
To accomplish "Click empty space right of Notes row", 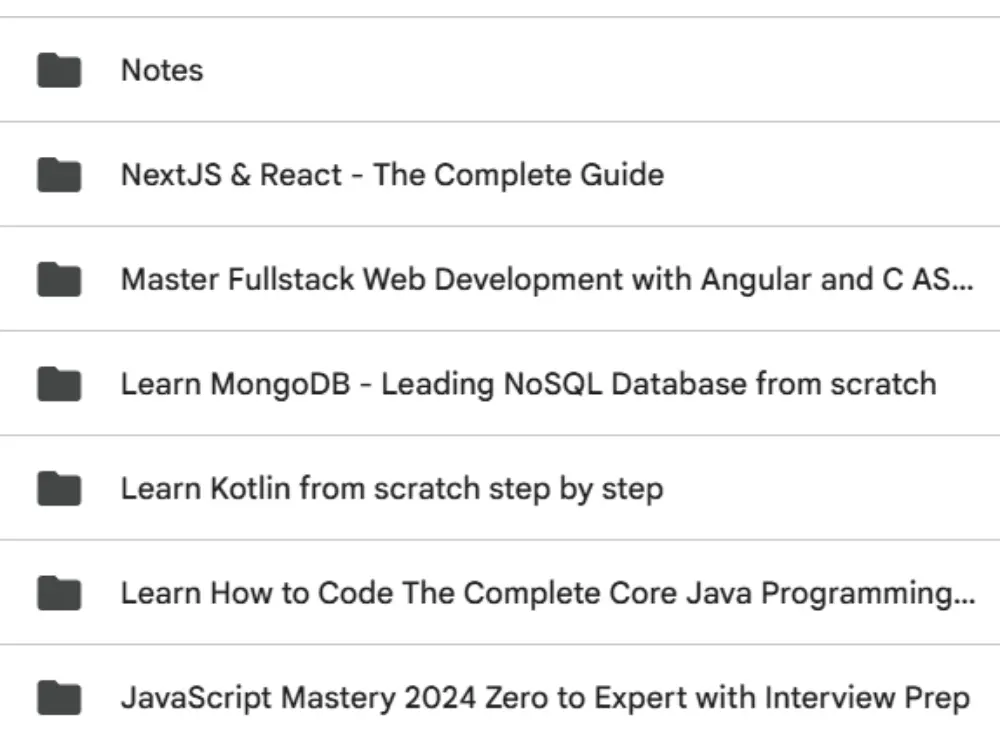I will (x=600, y=70).
